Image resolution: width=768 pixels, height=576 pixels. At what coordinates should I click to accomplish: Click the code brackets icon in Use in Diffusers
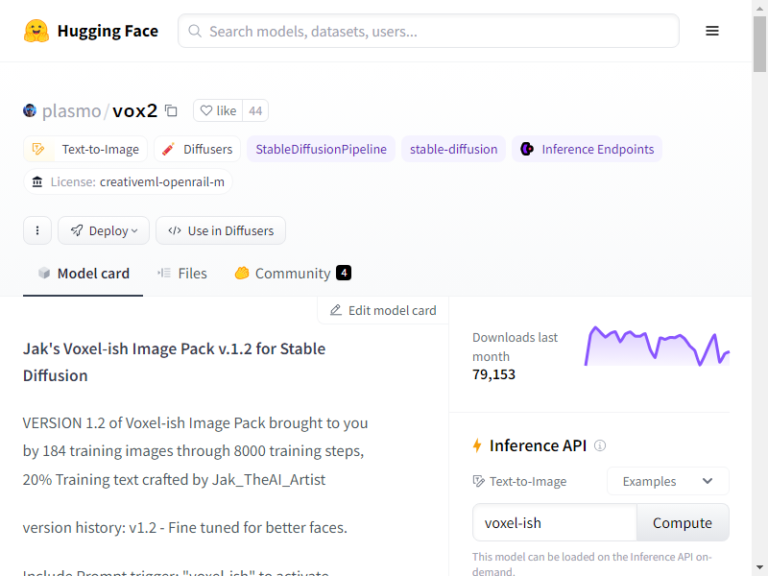pos(174,230)
